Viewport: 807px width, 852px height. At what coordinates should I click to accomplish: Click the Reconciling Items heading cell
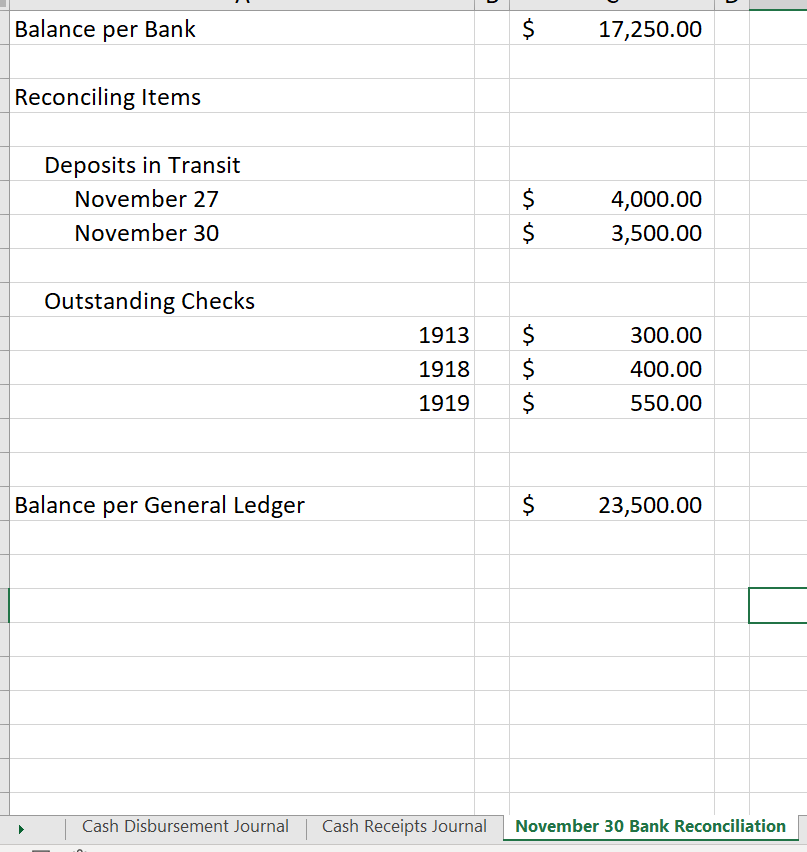(x=242, y=96)
